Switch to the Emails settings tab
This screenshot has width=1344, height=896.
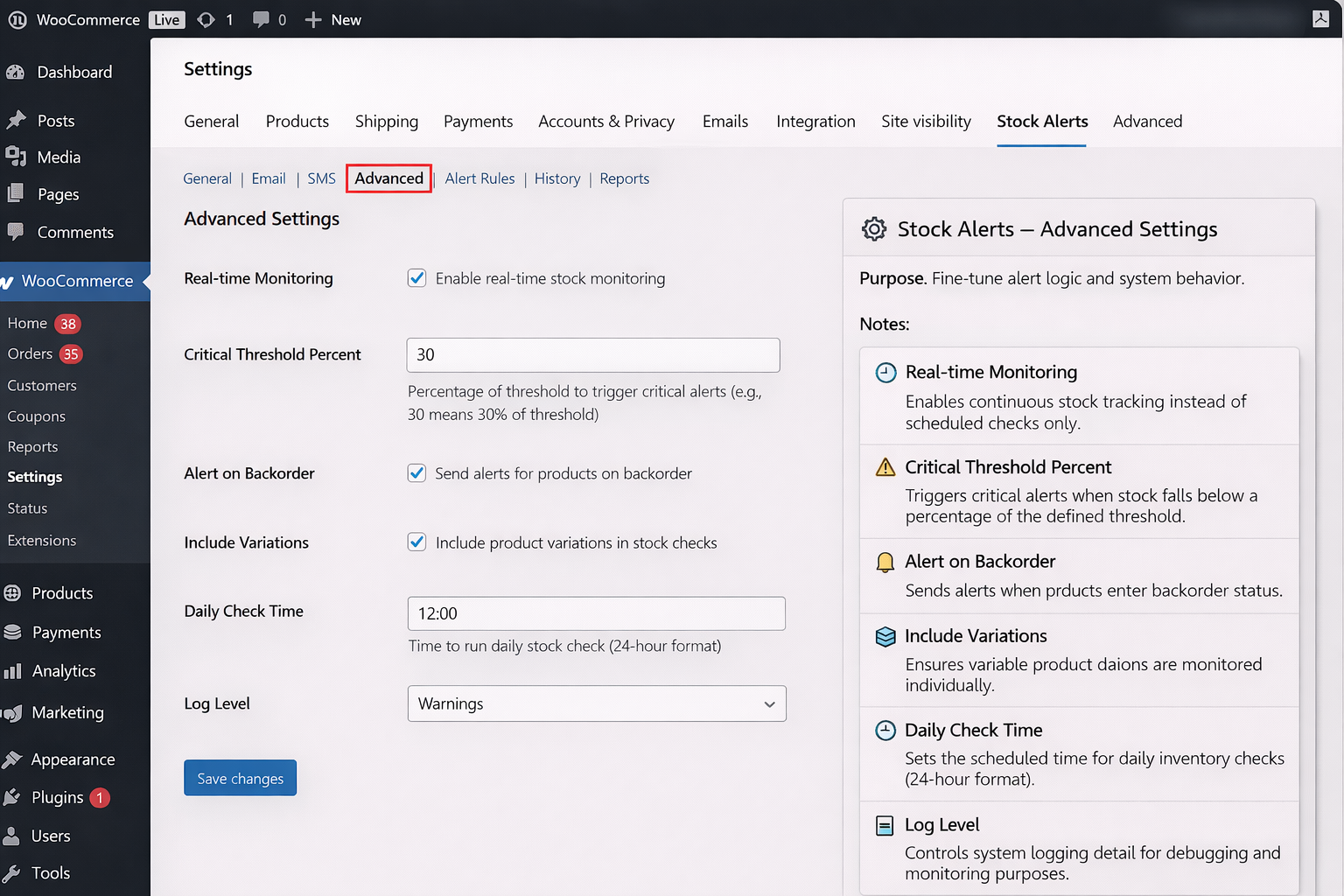point(724,122)
